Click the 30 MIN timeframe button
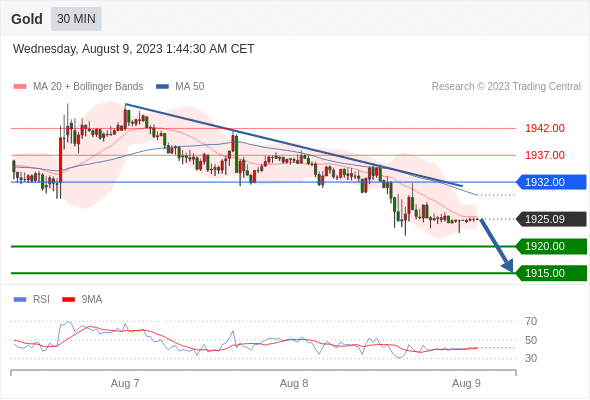 pyautogui.click(x=76, y=19)
